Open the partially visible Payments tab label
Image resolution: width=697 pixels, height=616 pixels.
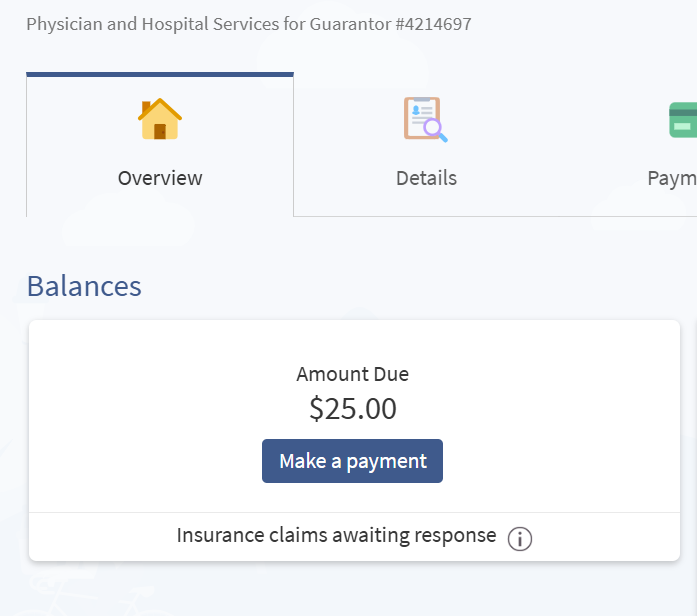pos(672,178)
